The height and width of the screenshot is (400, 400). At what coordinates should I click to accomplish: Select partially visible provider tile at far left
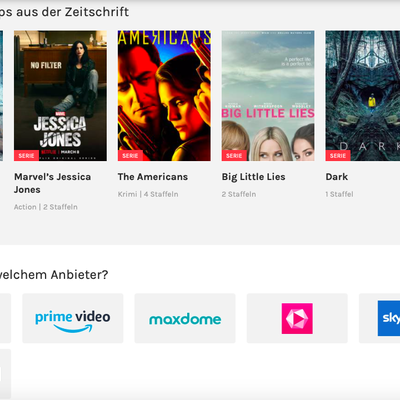[5, 318]
